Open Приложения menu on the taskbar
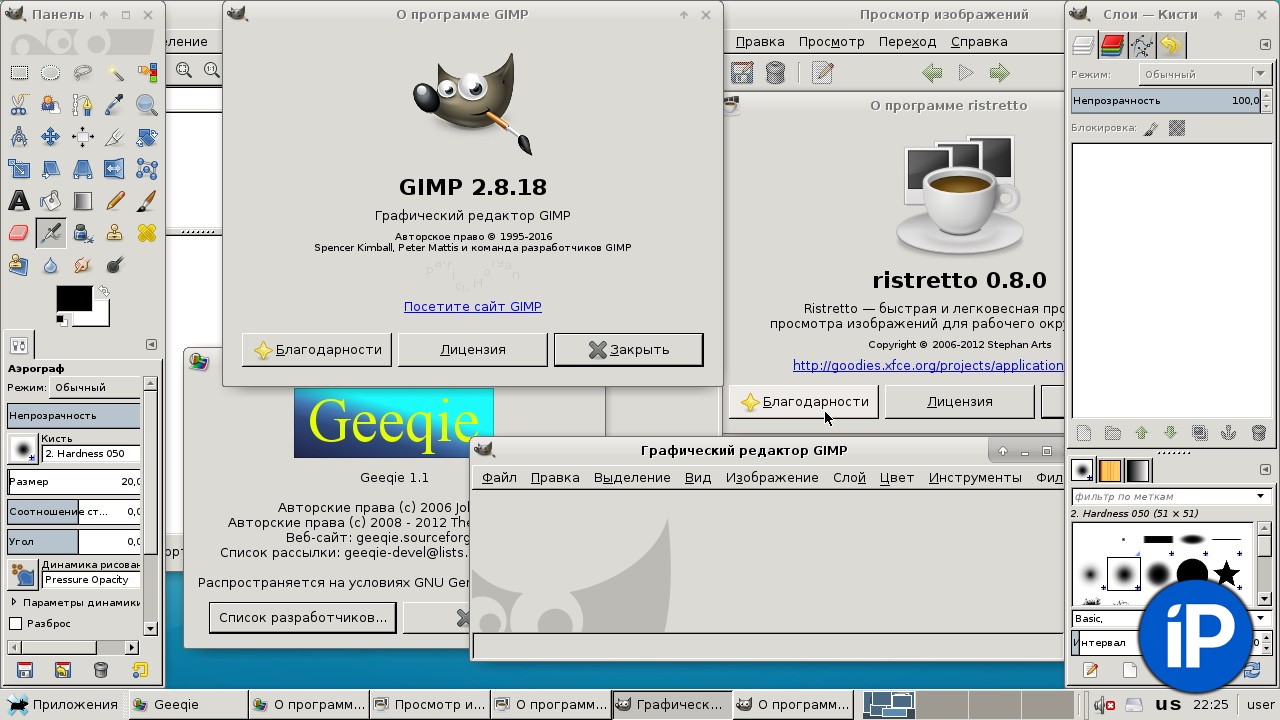Image resolution: width=1280 pixels, height=720 pixels. 63,704
